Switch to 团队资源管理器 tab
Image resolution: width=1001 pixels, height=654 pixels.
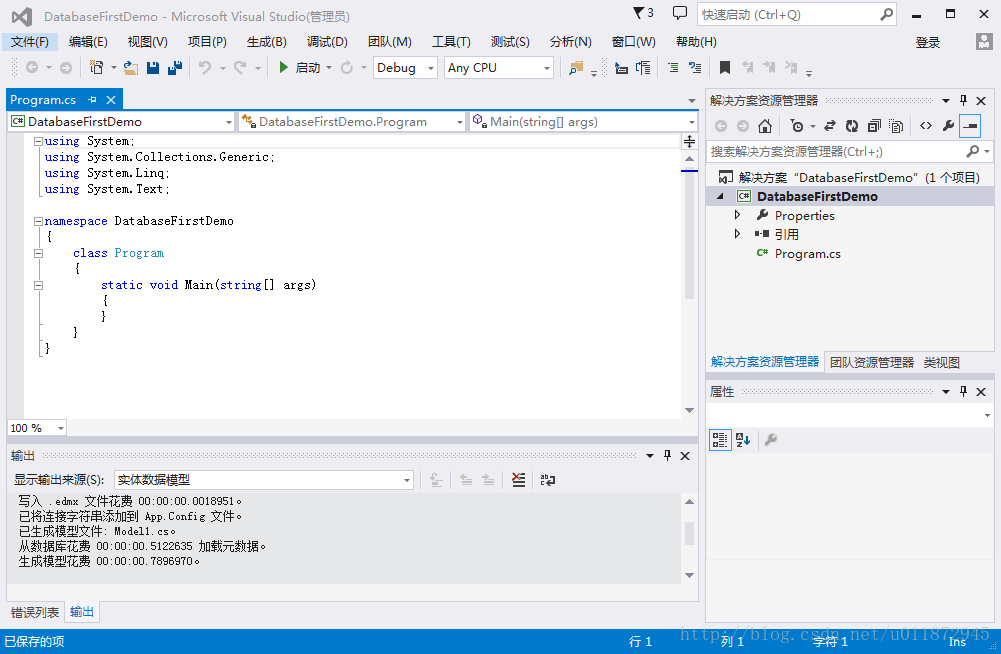(871, 362)
